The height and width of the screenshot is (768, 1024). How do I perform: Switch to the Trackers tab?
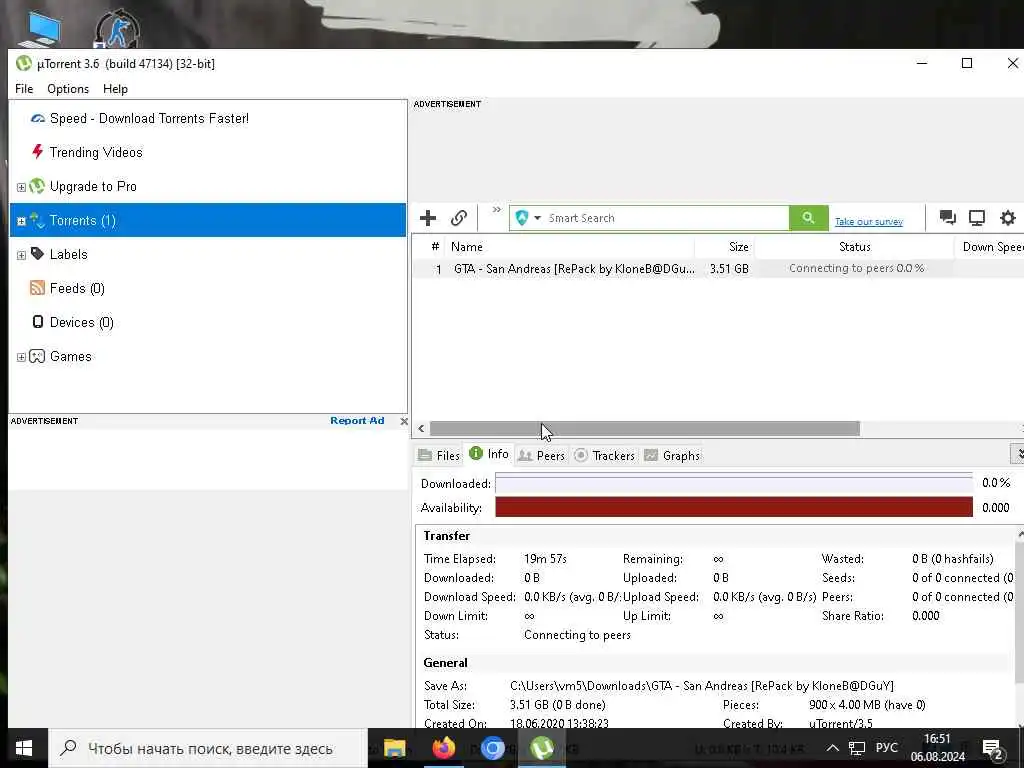[605, 455]
